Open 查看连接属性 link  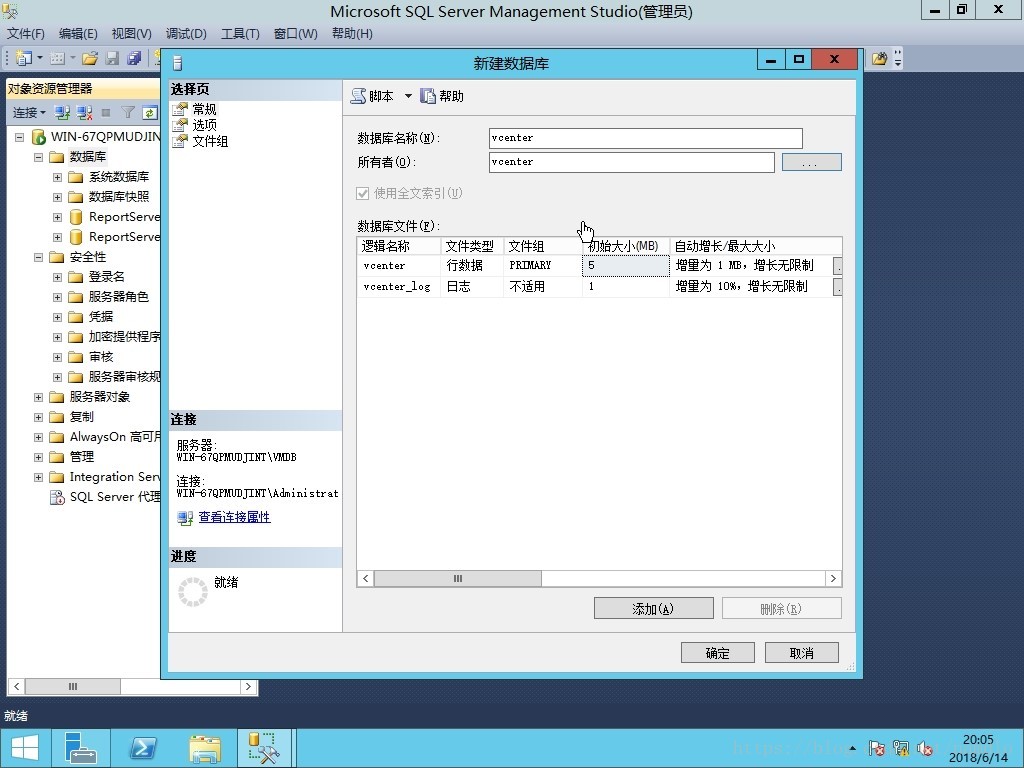pyautogui.click(x=234, y=517)
